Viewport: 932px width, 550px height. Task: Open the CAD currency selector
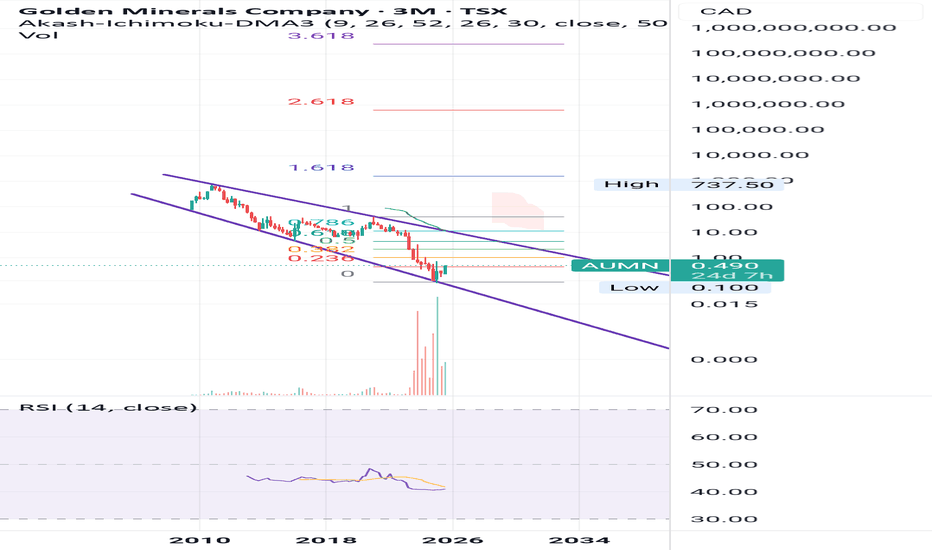click(799, 11)
